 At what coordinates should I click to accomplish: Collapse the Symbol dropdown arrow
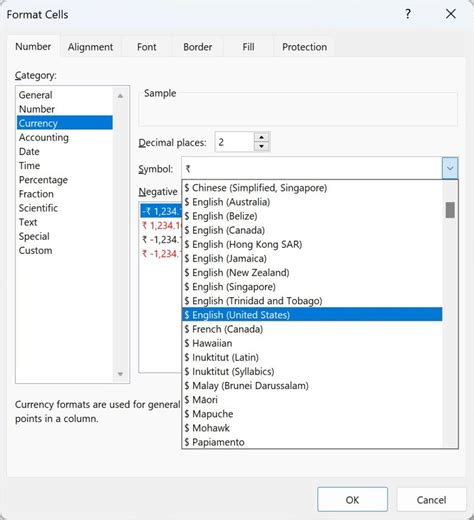click(x=450, y=168)
